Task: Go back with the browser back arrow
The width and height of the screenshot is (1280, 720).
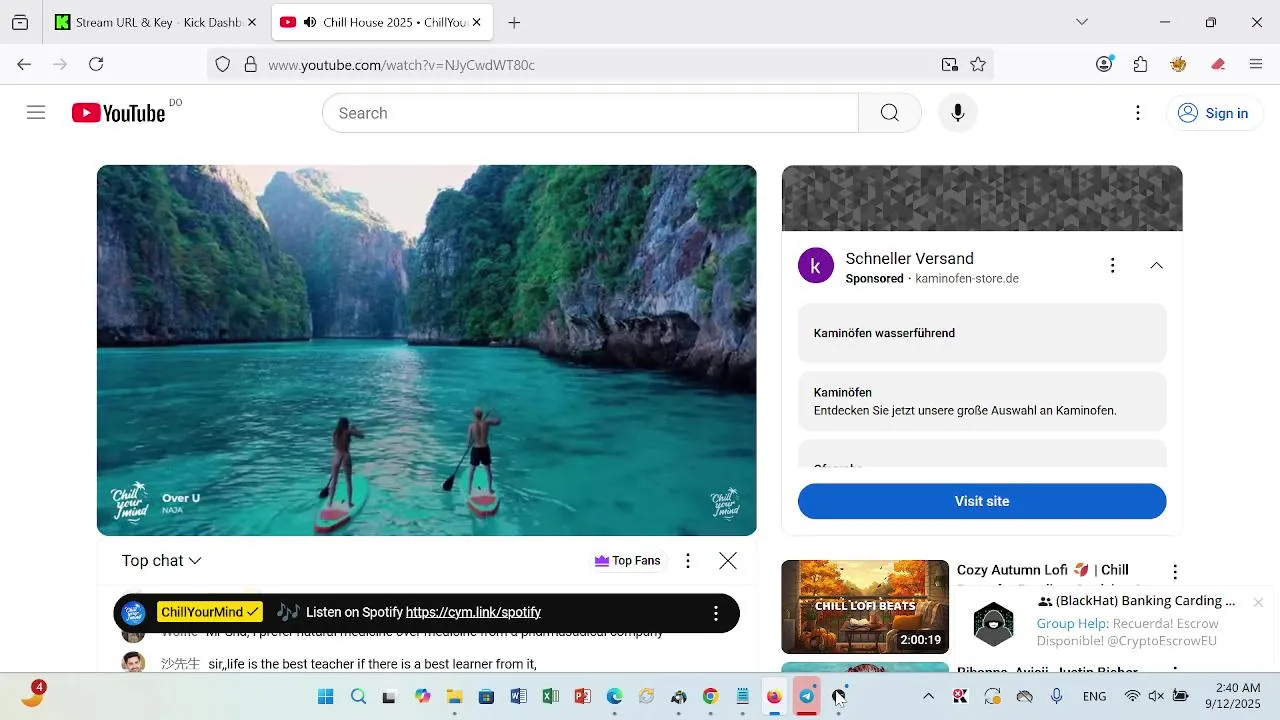Action: point(24,64)
